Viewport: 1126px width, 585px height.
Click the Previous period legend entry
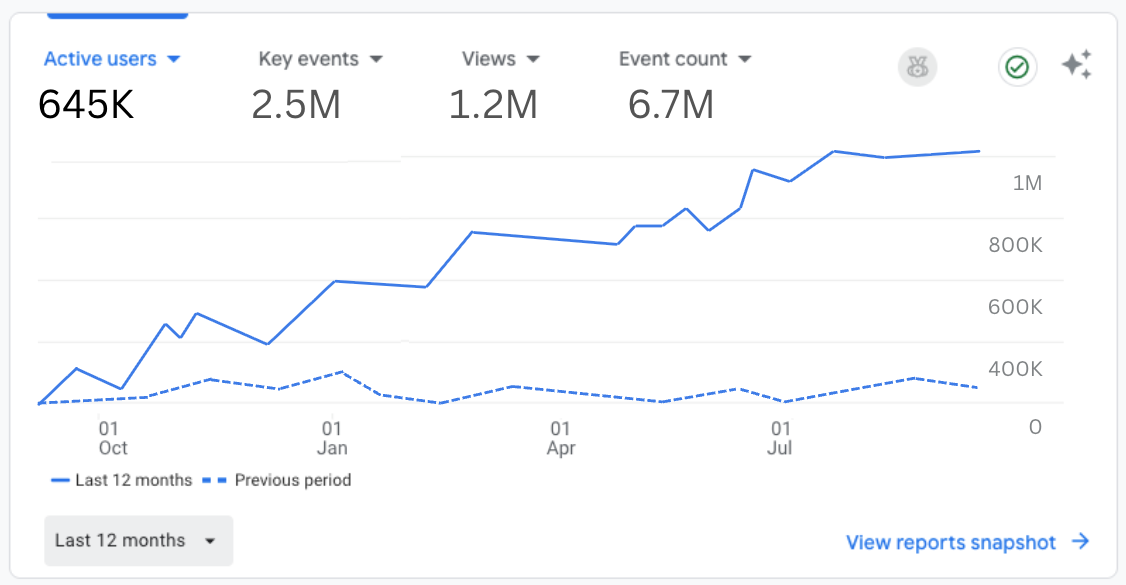tap(276, 480)
